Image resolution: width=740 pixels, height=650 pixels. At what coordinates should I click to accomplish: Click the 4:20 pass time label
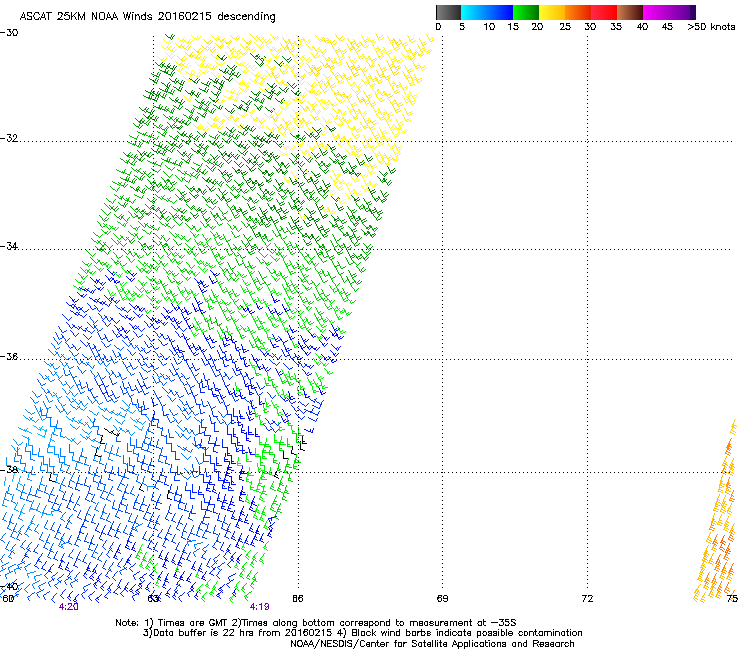tap(69, 607)
